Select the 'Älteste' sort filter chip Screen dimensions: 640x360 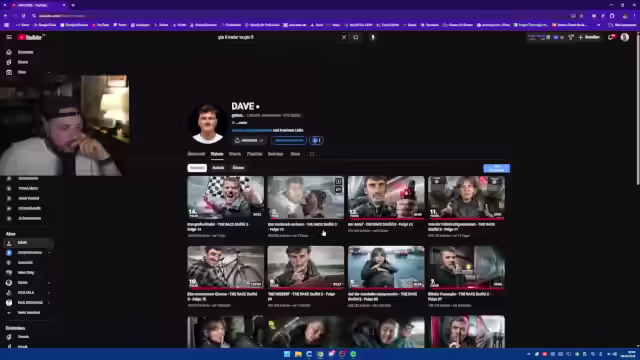click(x=238, y=168)
